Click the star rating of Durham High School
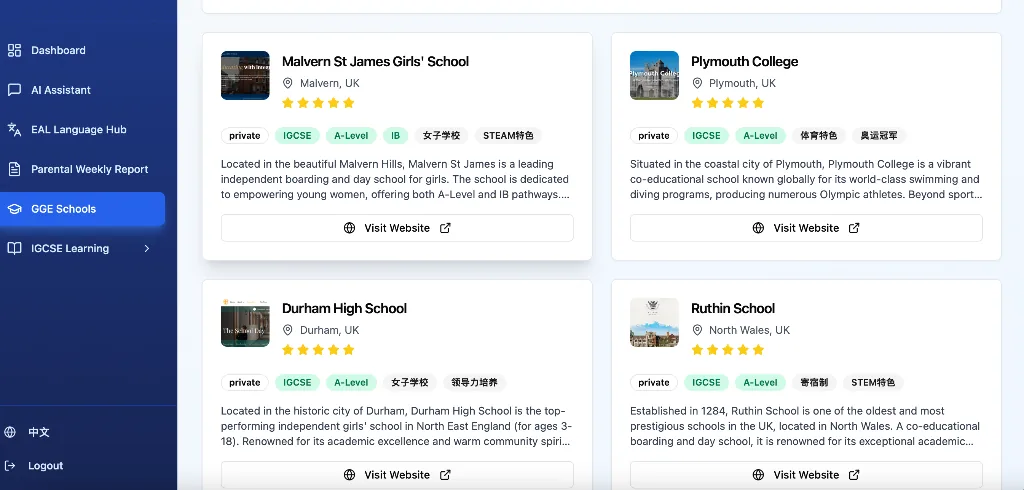This screenshot has height=490, width=1024. click(x=318, y=350)
